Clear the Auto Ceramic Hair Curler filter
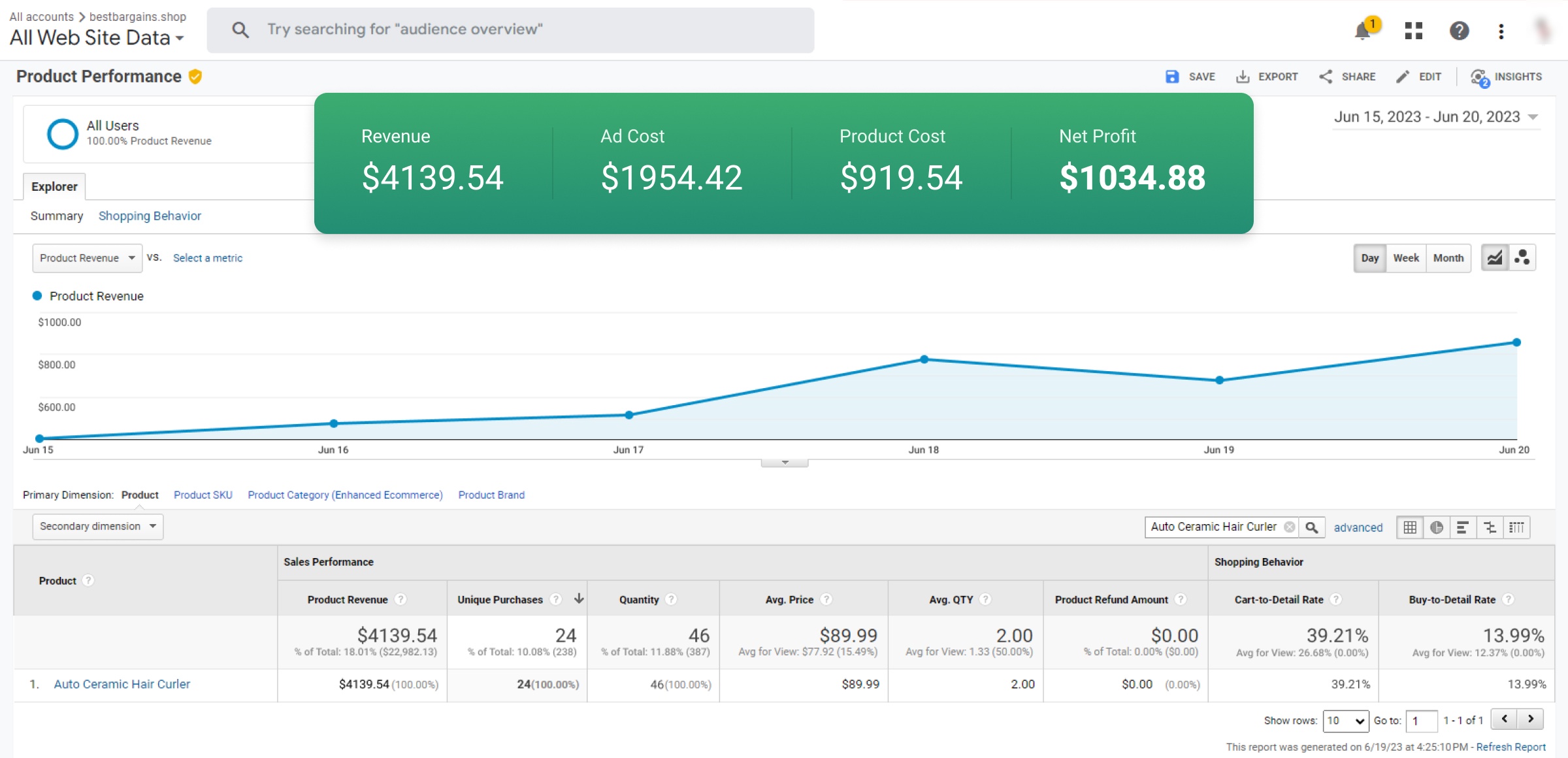The image size is (1568, 758). coord(1289,527)
